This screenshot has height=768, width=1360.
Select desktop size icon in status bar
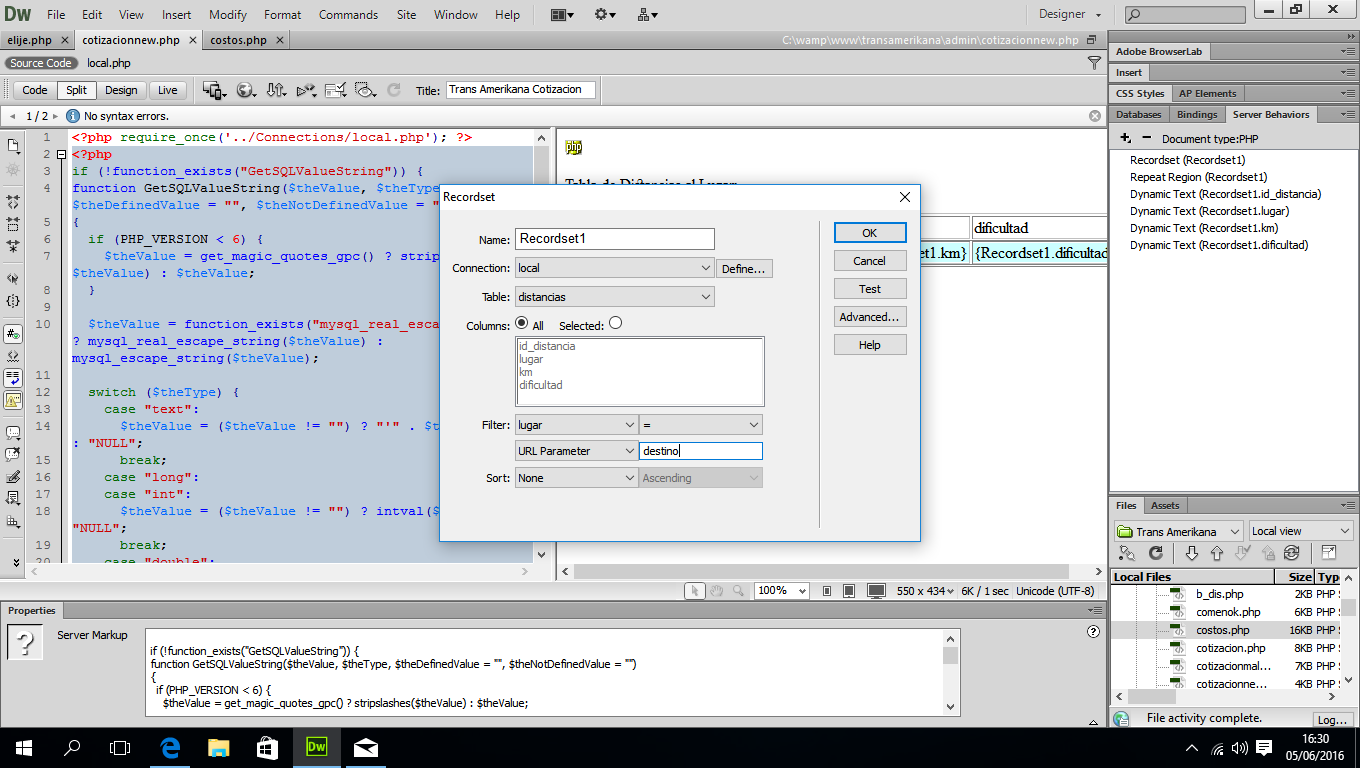click(876, 591)
